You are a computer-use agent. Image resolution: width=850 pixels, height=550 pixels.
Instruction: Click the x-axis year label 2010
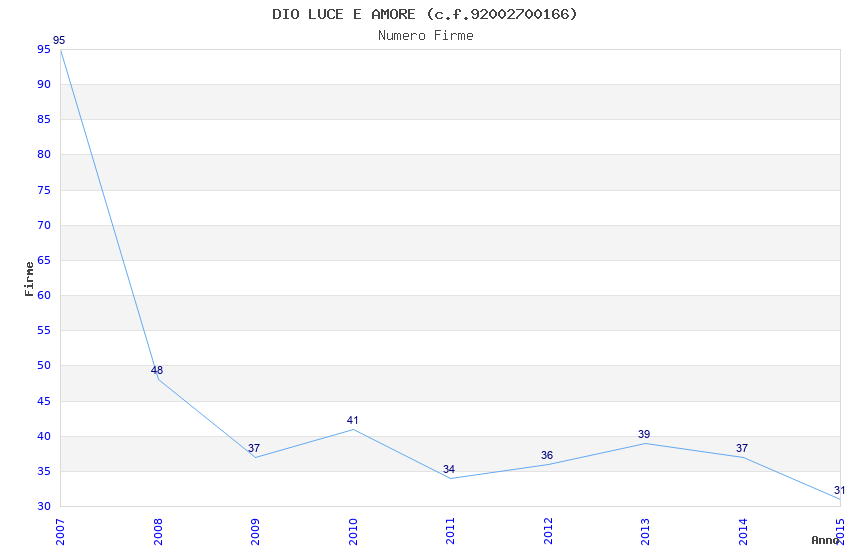point(353,532)
